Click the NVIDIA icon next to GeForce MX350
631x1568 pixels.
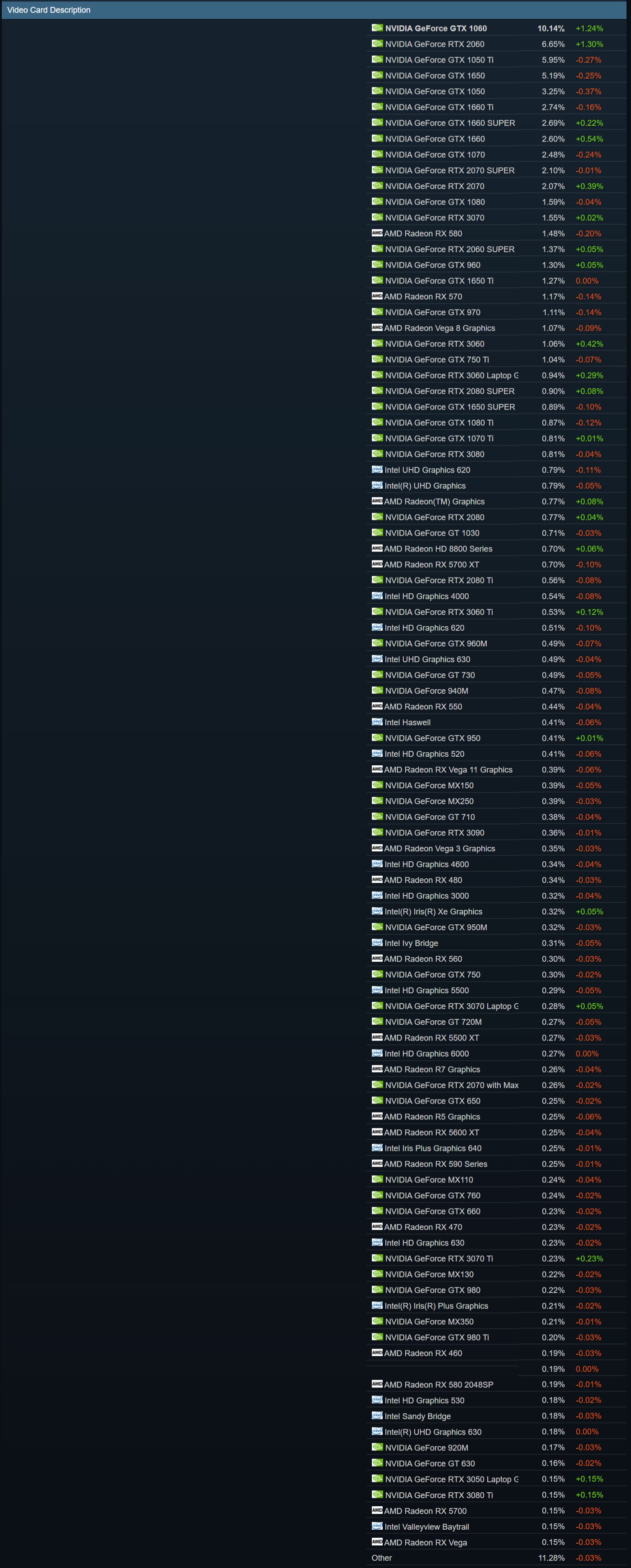(x=377, y=1322)
